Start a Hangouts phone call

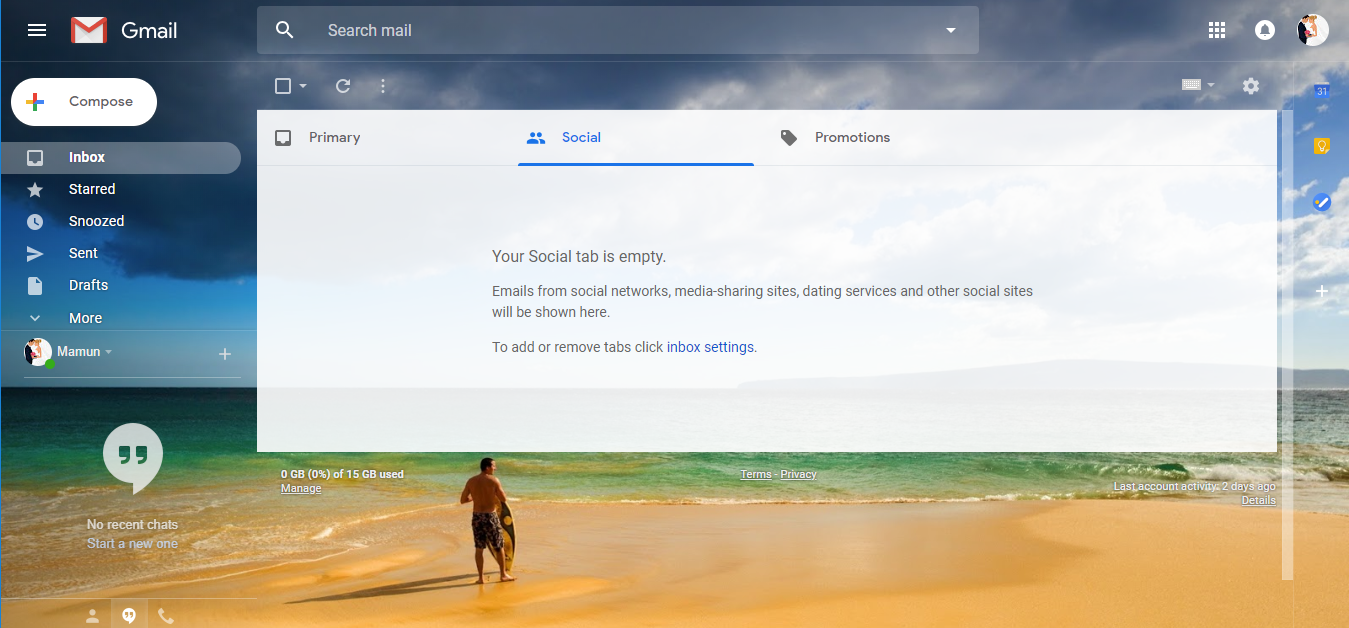coord(165,614)
